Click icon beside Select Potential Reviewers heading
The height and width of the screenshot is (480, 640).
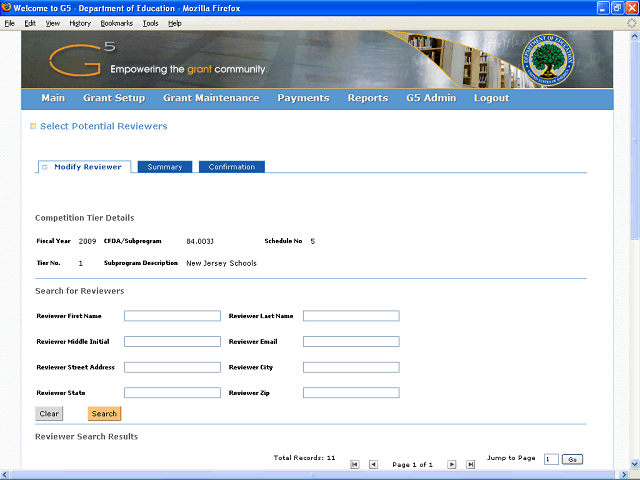[x=33, y=126]
